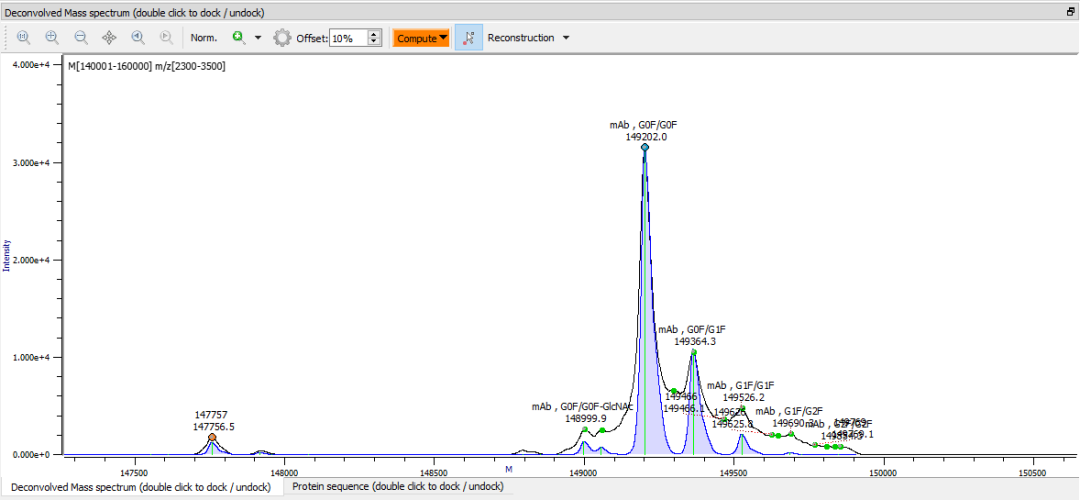Switch to Protein sequence tab
This screenshot has width=1080, height=500.
click(397, 486)
